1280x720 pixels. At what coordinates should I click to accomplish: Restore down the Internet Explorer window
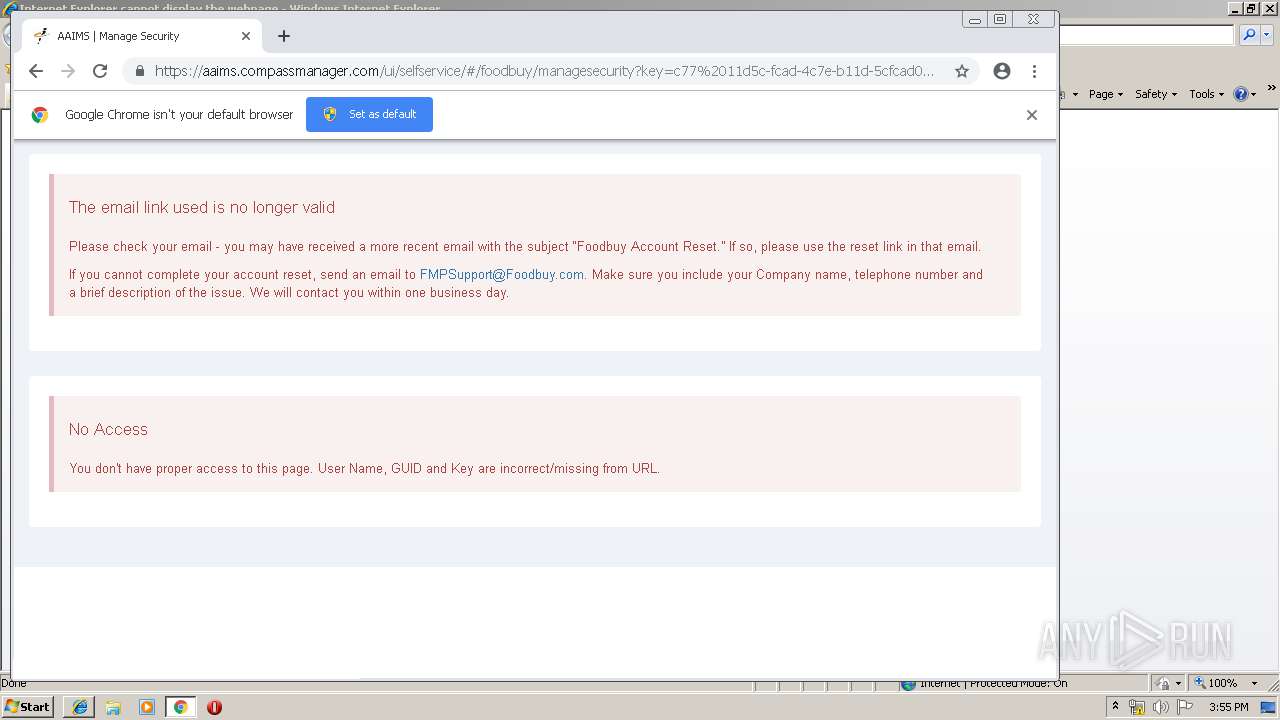tap(1251, 8)
